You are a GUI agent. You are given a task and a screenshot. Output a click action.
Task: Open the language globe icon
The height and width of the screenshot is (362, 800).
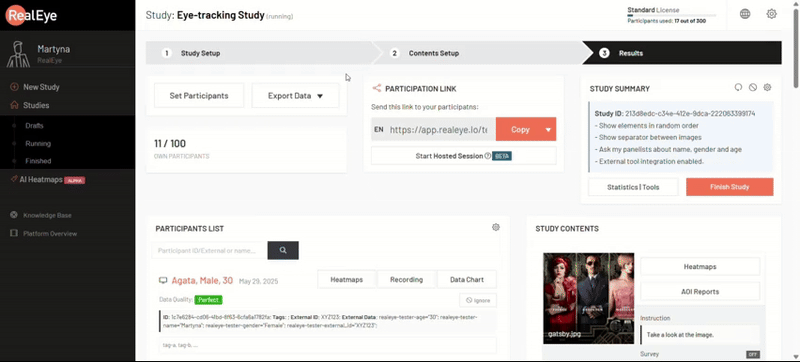click(x=745, y=14)
